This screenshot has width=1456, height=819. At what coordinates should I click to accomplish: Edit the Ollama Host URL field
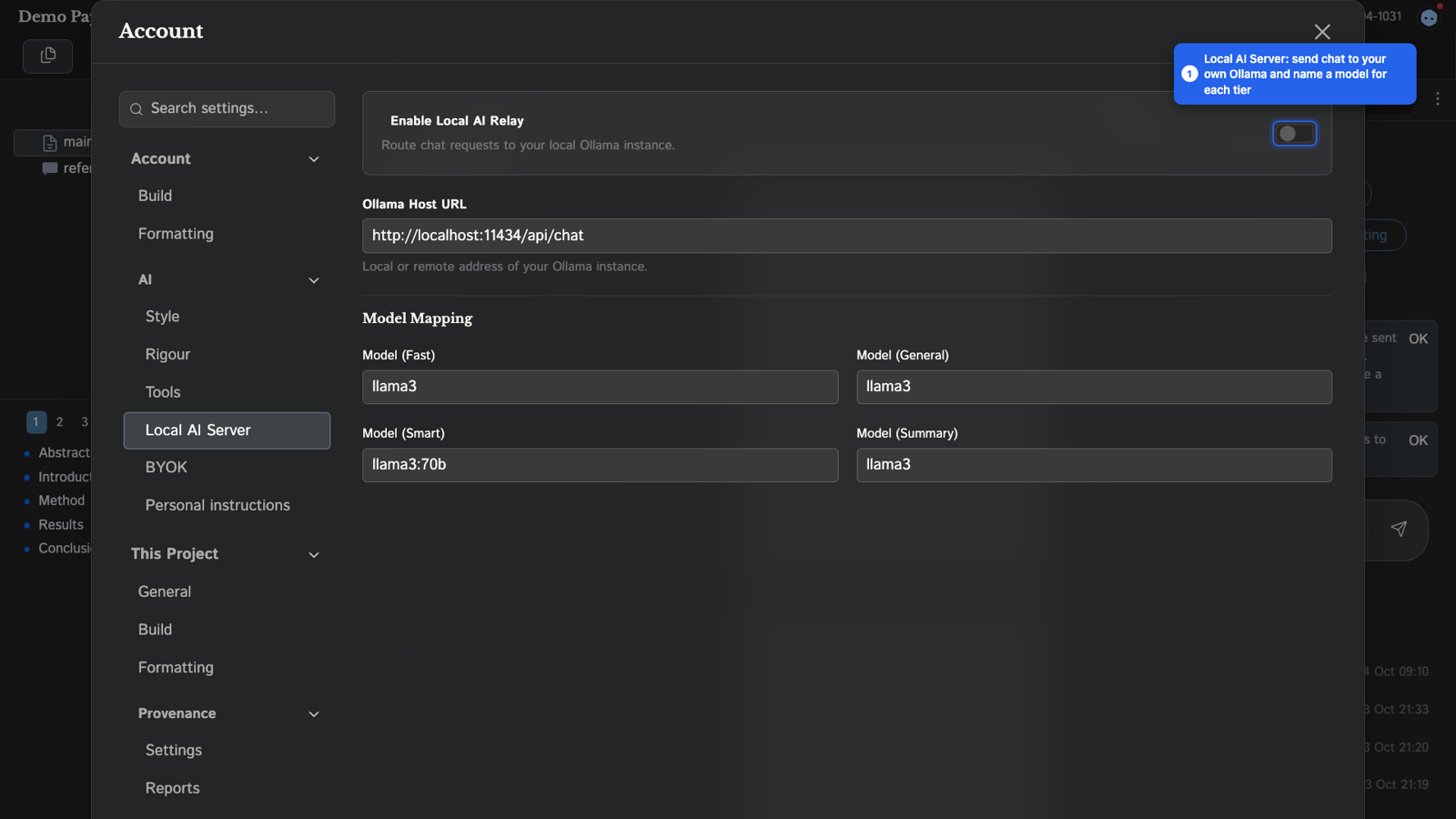click(x=846, y=236)
